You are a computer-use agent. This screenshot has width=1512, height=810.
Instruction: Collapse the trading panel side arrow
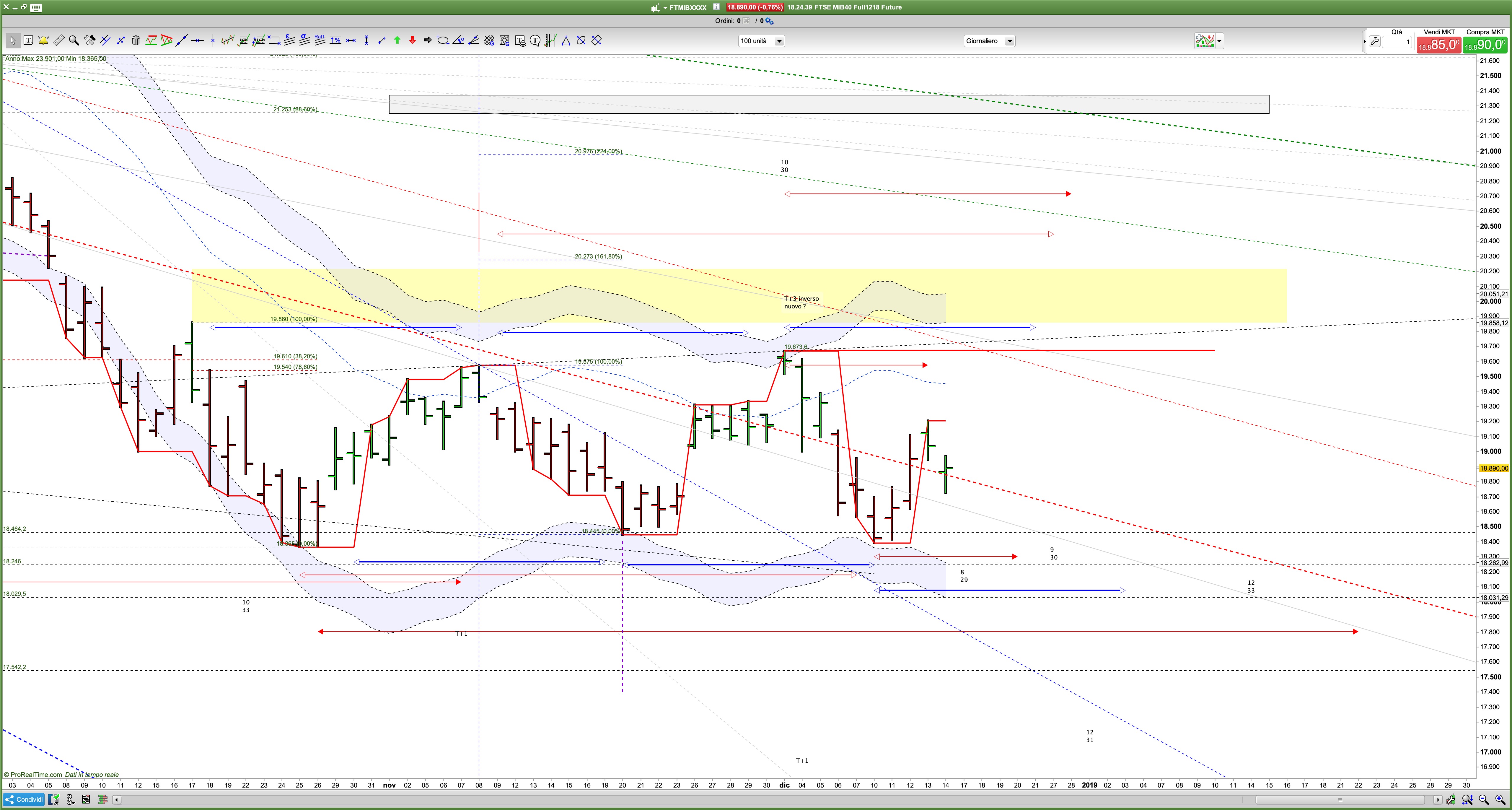(x=1364, y=42)
